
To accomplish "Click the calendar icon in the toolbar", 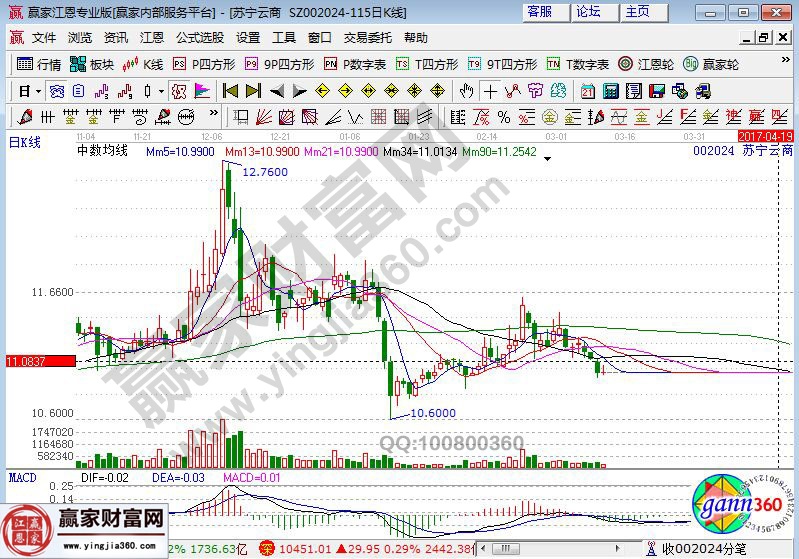I will point(586,90).
